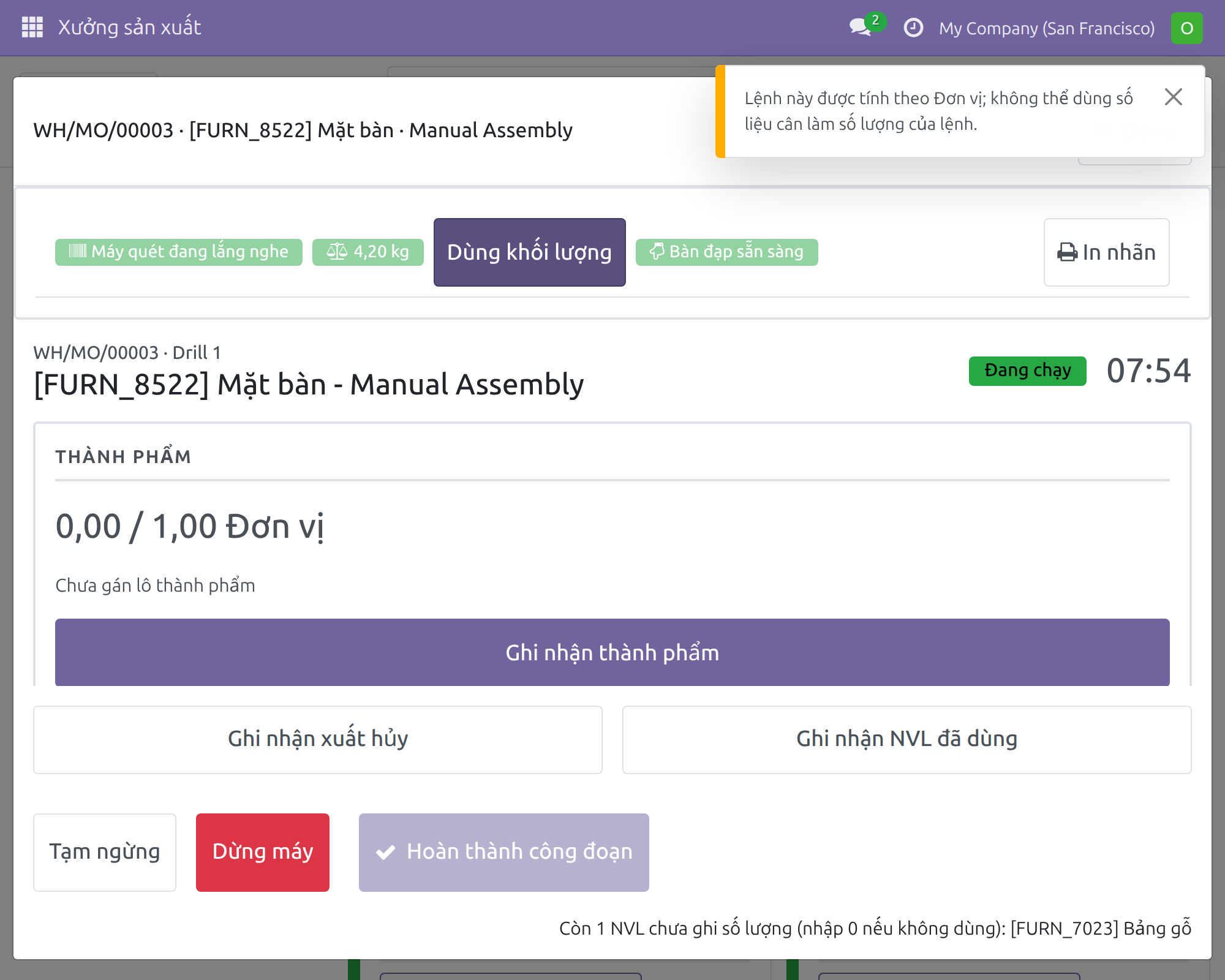Click the In nhãn print button
Viewport: 1225px width, 980px height.
pos(1106,252)
